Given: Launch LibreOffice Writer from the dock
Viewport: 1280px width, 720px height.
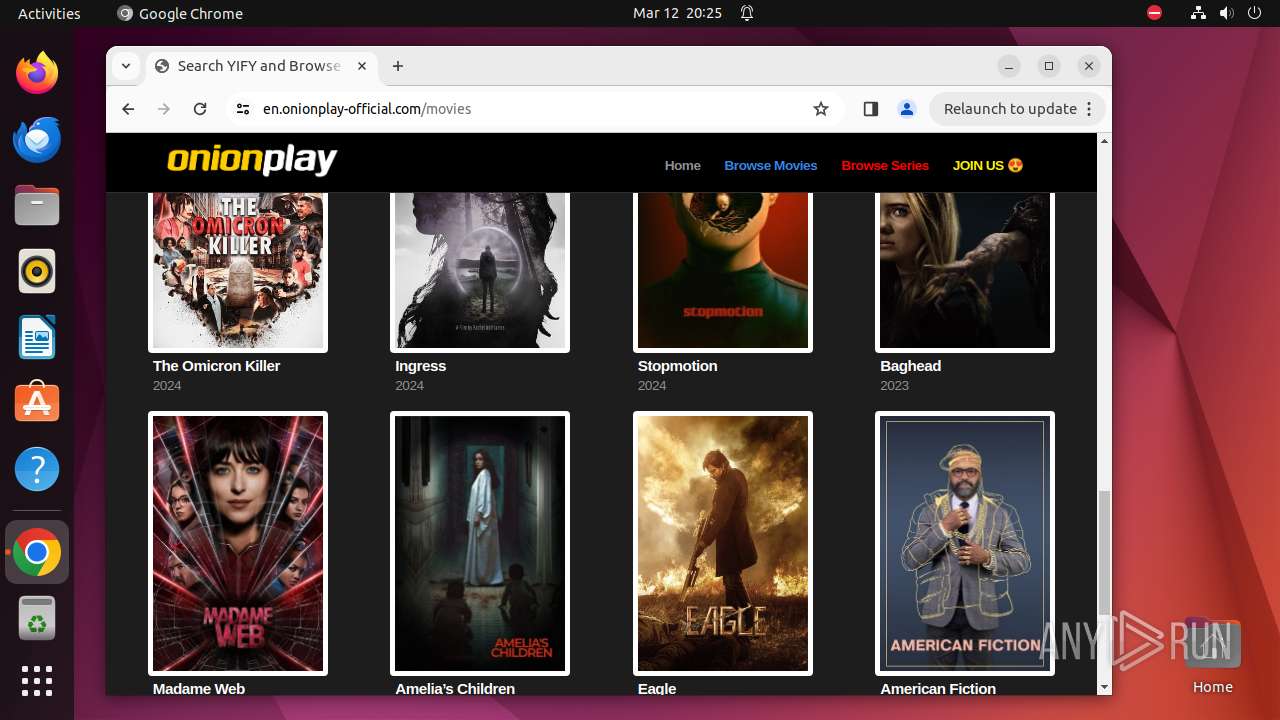Looking at the screenshot, I should point(37,337).
